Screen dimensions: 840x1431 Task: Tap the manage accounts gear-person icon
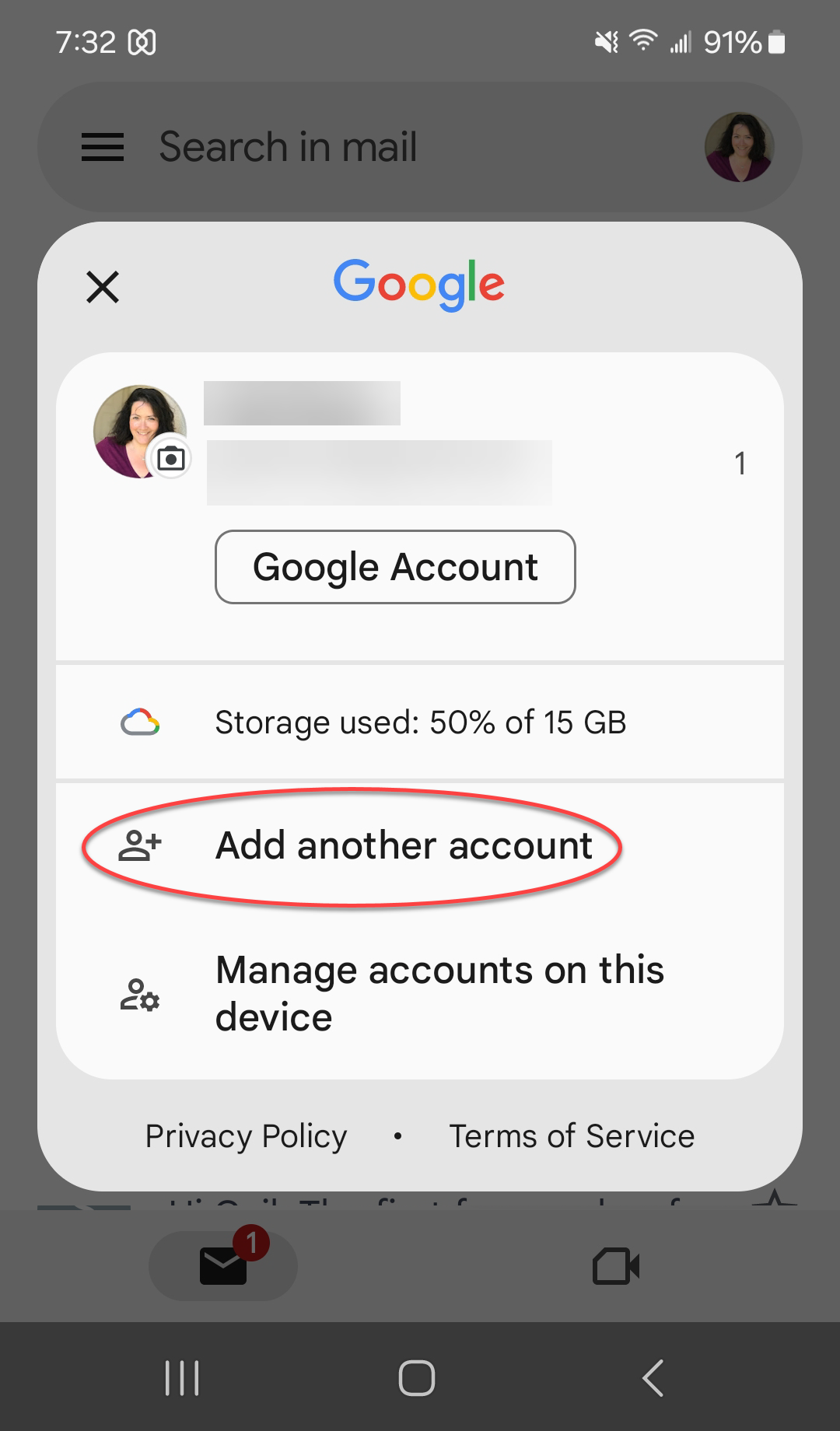click(x=140, y=995)
